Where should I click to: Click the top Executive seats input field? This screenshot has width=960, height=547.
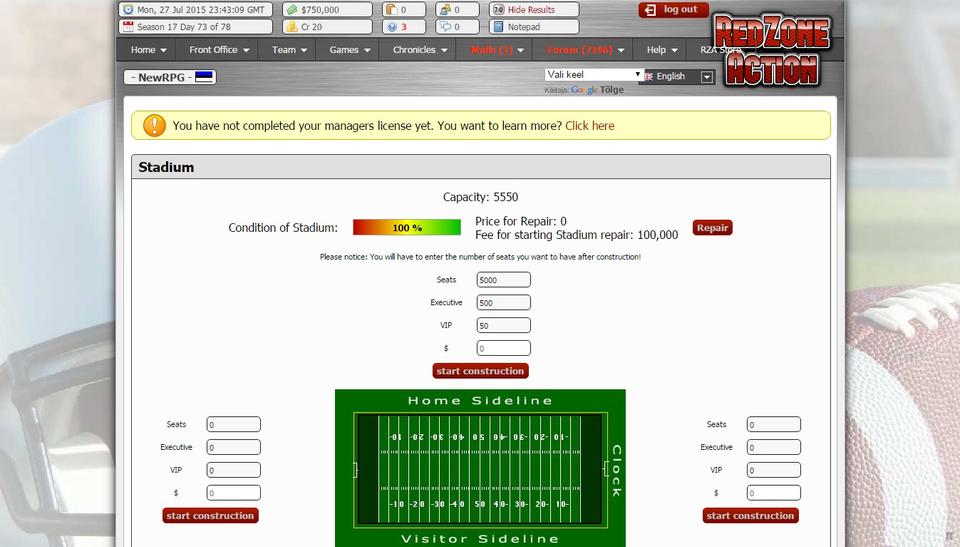tap(503, 303)
